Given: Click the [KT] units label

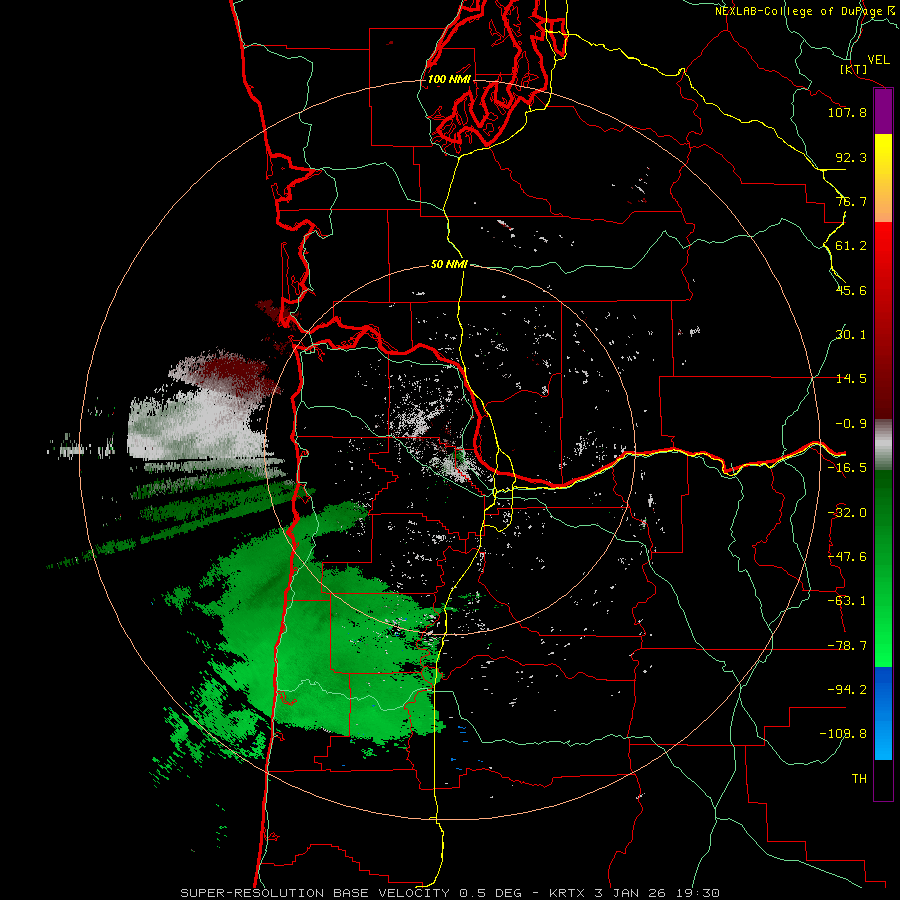Looking at the screenshot, I should [854, 69].
